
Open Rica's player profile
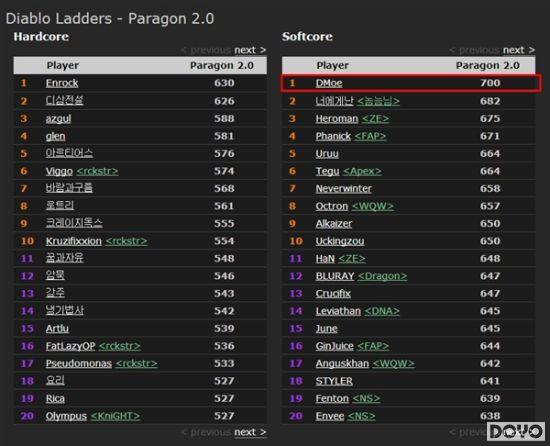(x=55, y=399)
